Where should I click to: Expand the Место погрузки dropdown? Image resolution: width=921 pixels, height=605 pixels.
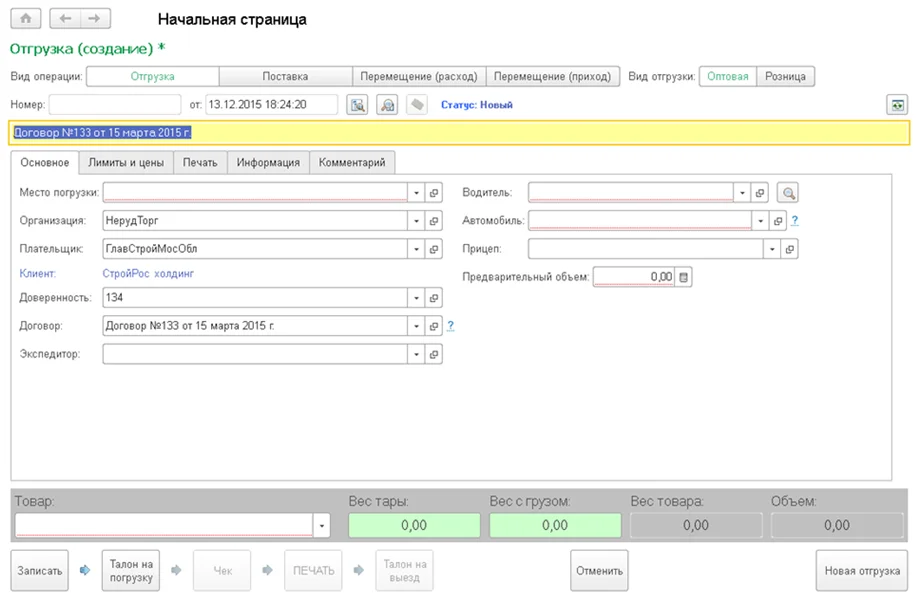pos(416,193)
